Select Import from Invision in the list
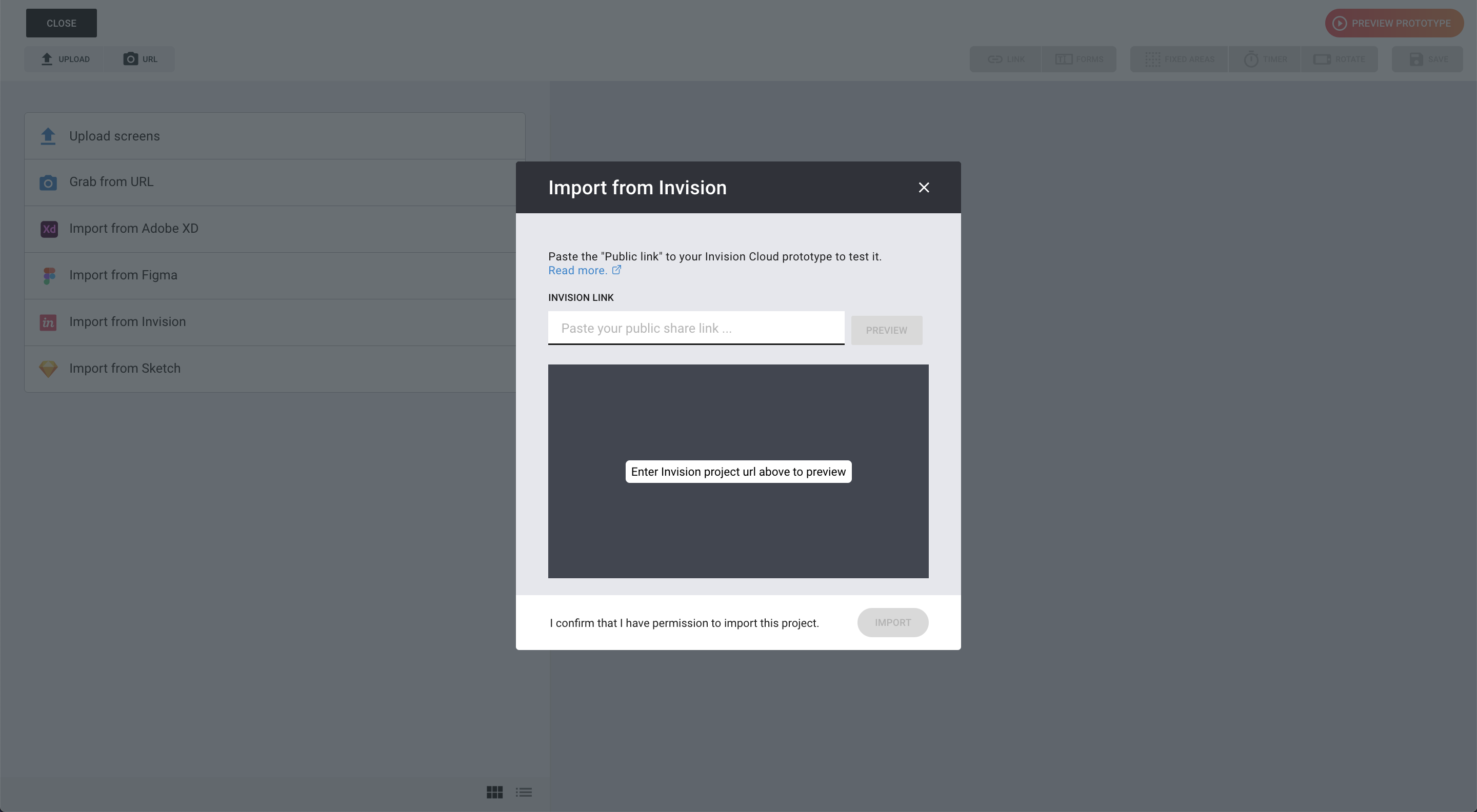The width and height of the screenshot is (1477, 812). coord(271,322)
